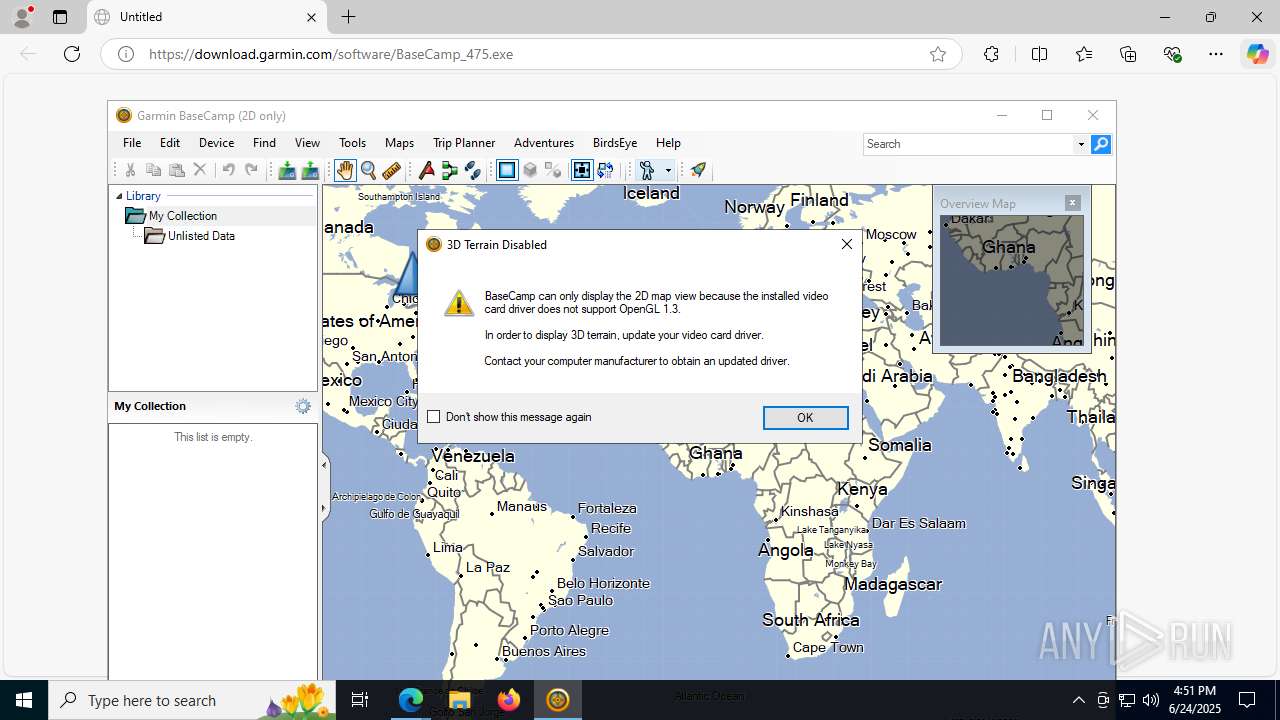The width and height of the screenshot is (1280, 720).
Task: Open the Trip Planner menu
Action: (464, 143)
